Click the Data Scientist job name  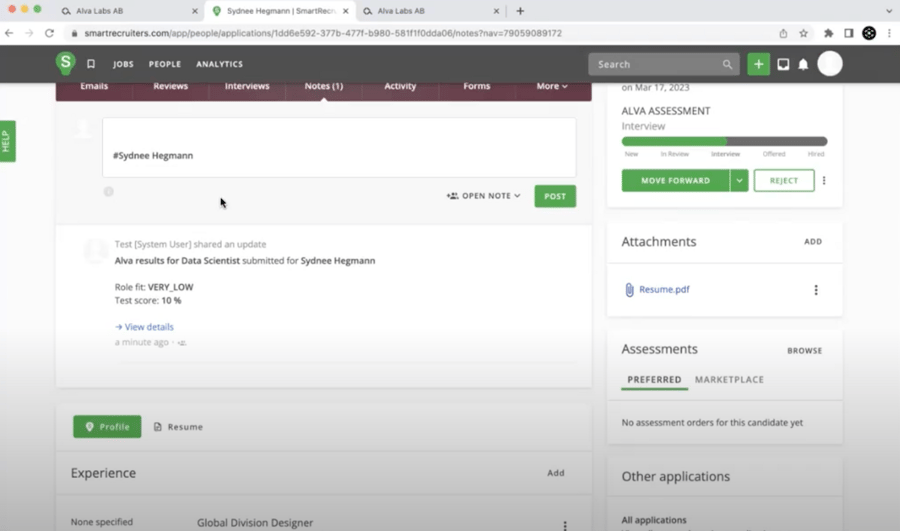click(x=210, y=261)
